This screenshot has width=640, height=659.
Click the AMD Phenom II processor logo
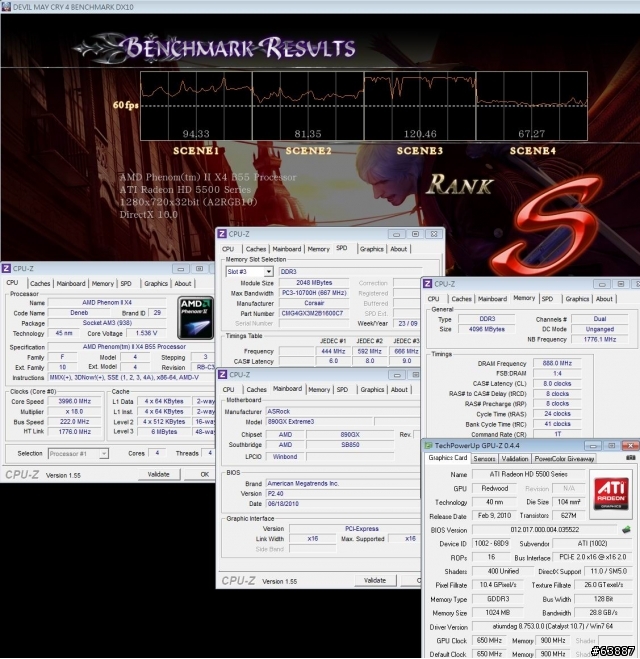tap(195, 317)
